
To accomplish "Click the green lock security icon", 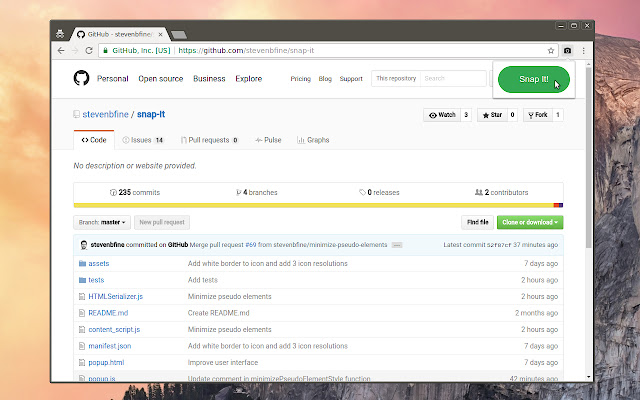I will [105, 51].
